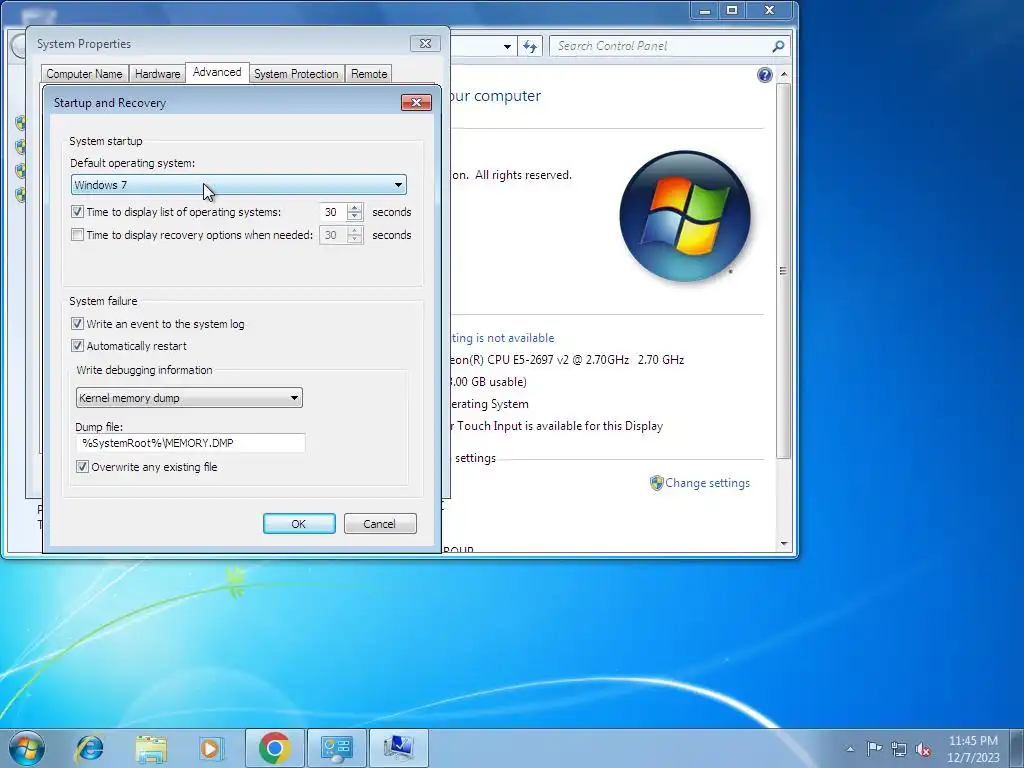This screenshot has height=768, width=1024.
Task: Decrease operating systems list time spinner
Action: click(x=355, y=217)
